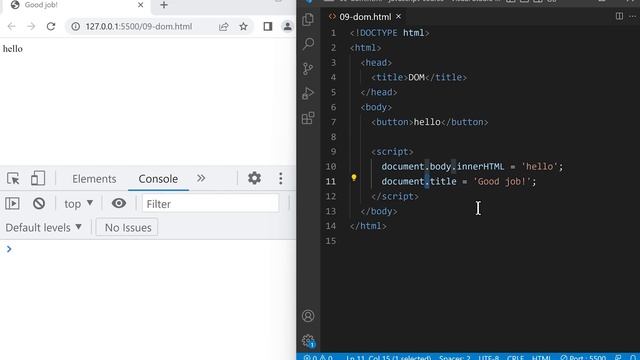Click the lightbulb code action on line 11
This screenshot has height=360, width=640.
point(354,178)
